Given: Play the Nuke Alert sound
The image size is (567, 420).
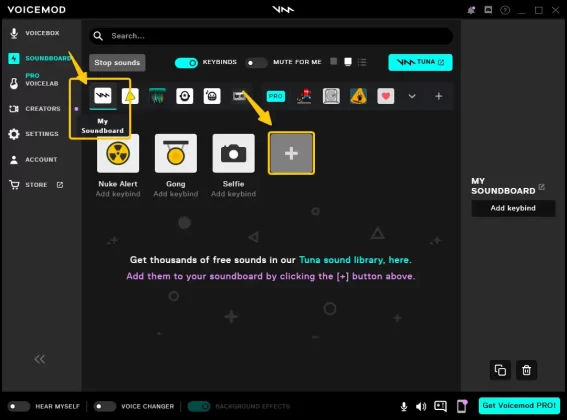Looking at the screenshot, I should [x=118, y=153].
